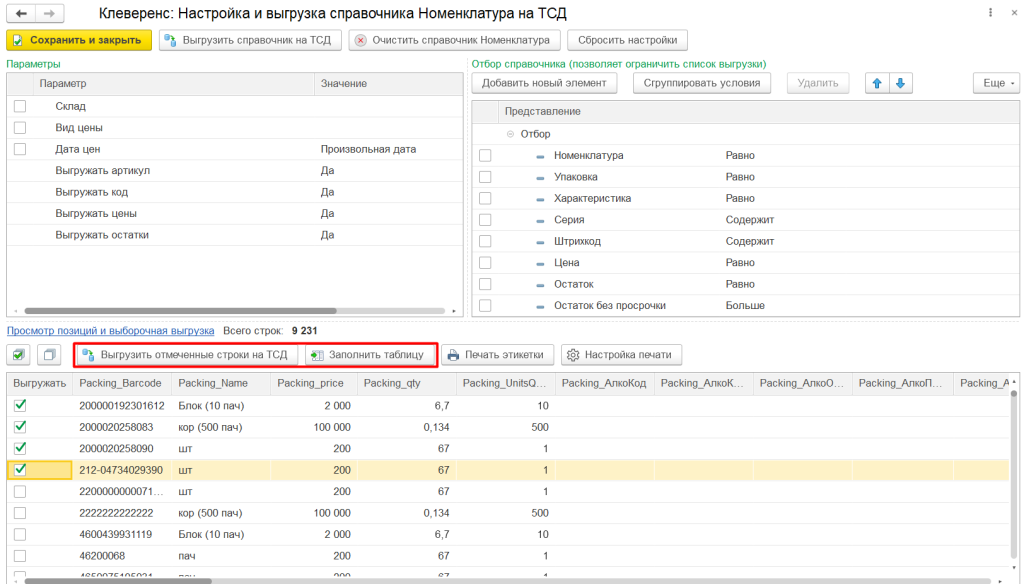Click the uncheck all rows icon
The height and width of the screenshot is (584, 1024).
click(x=49, y=354)
